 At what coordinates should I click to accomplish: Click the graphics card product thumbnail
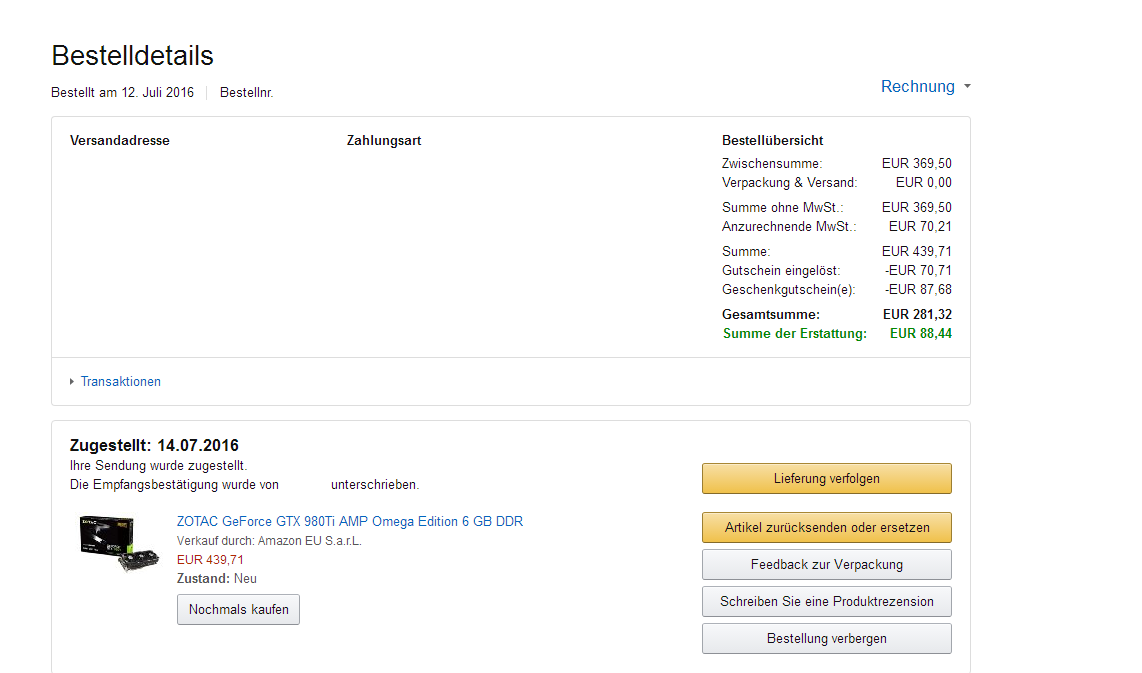119,543
